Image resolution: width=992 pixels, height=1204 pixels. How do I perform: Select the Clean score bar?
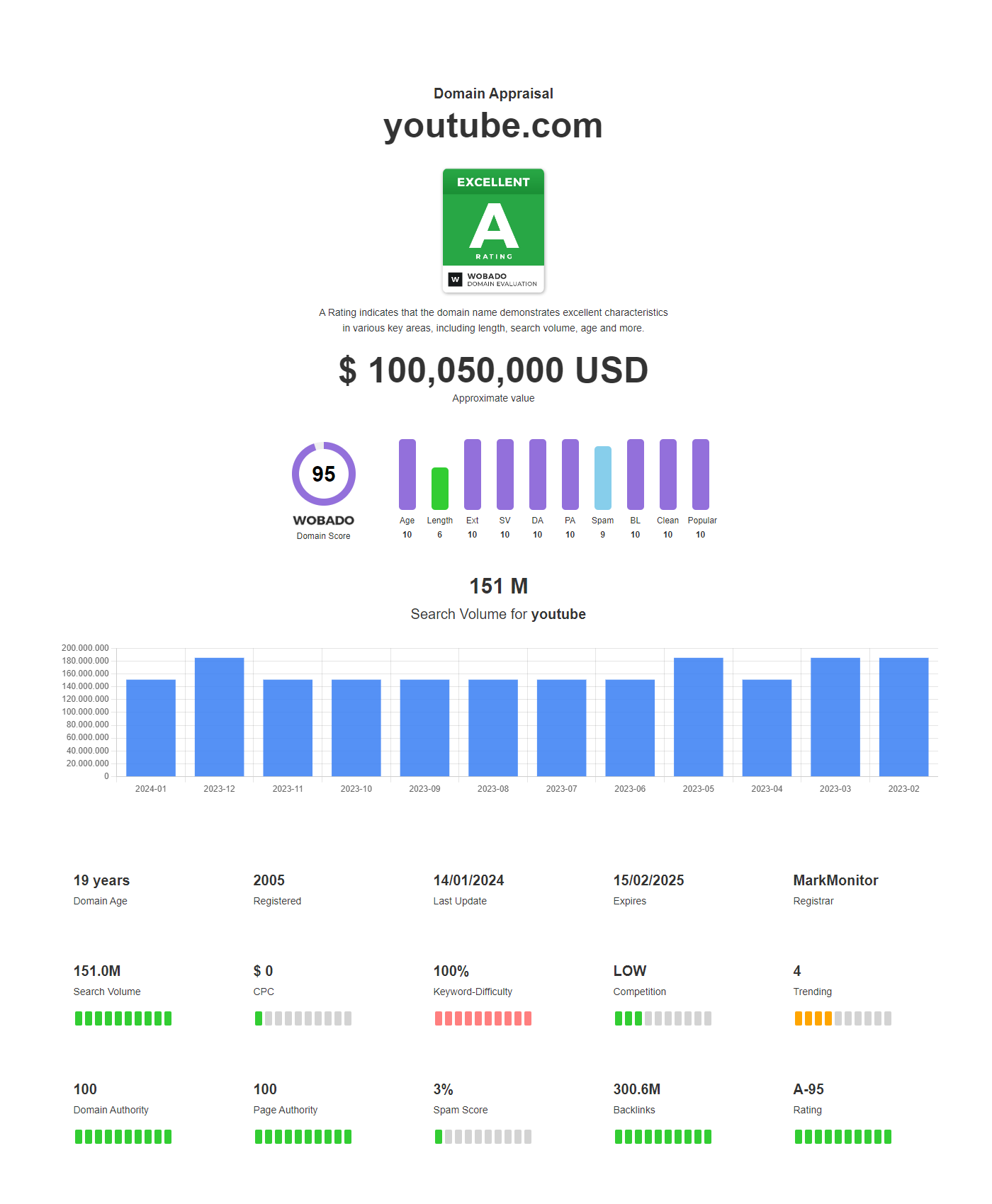(668, 475)
